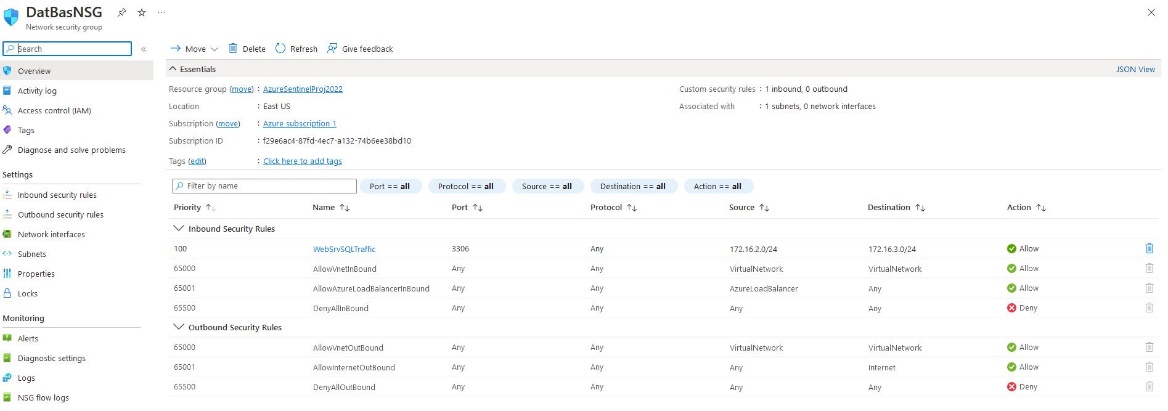
Task: Click the Filter by name field
Action: pyautogui.click(x=264, y=186)
